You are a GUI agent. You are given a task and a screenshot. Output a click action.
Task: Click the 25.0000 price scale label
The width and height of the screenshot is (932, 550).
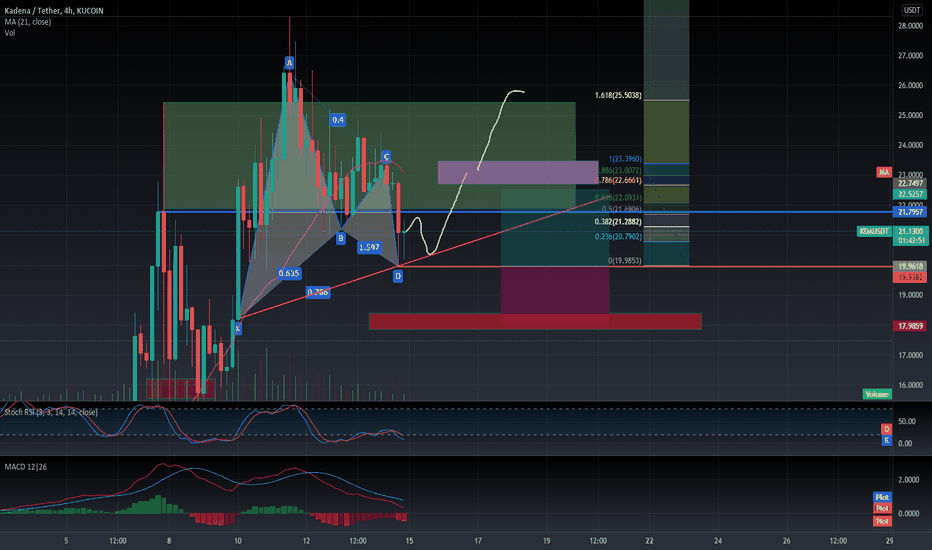910,115
